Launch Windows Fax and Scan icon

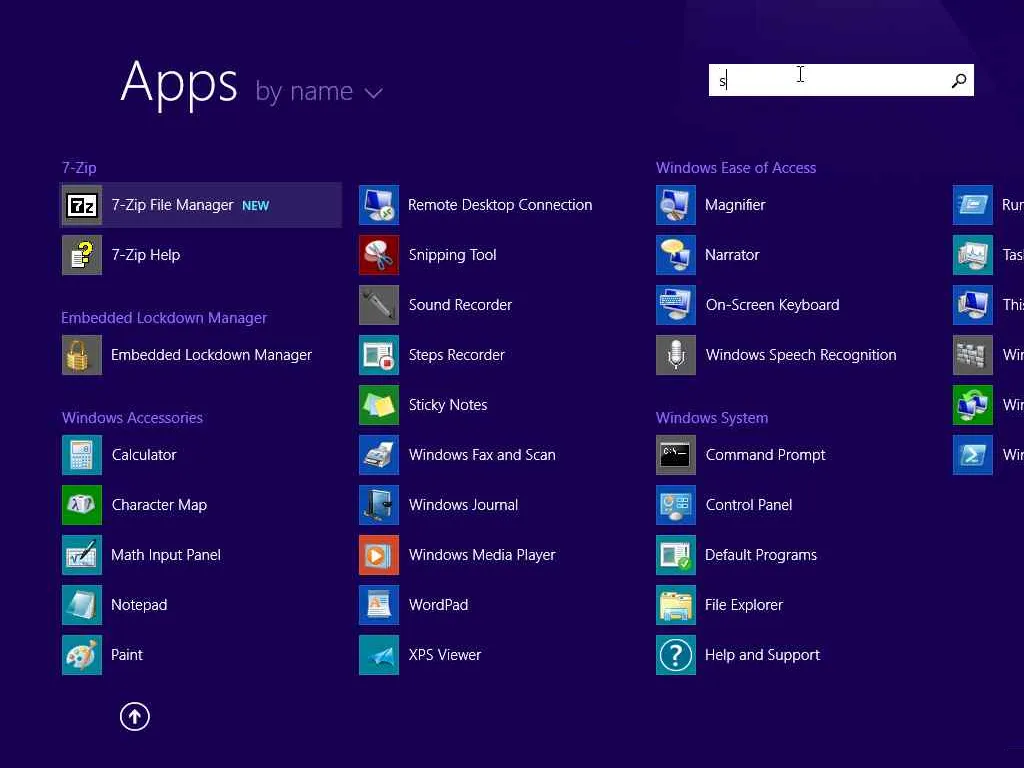click(x=379, y=455)
